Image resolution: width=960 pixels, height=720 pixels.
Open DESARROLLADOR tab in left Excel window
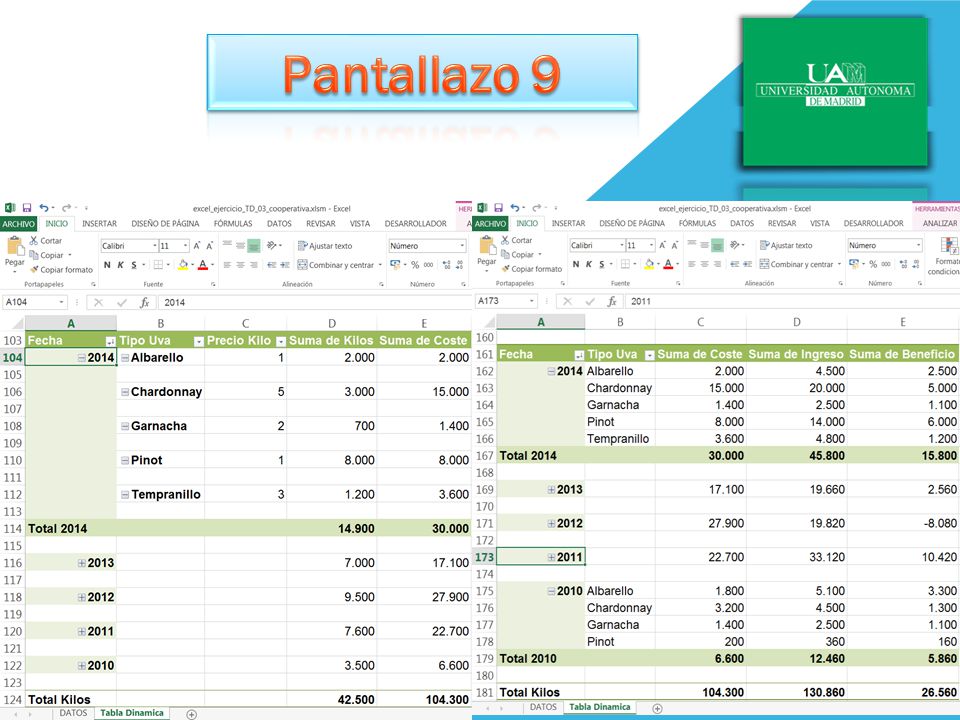click(x=415, y=223)
